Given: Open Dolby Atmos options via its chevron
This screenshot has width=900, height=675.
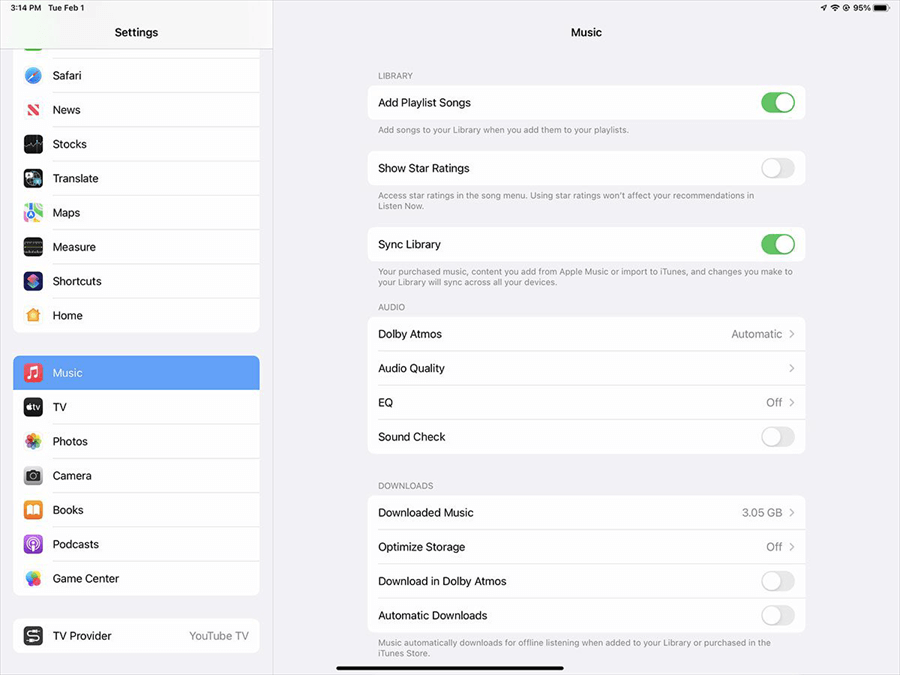Looking at the screenshot, I should (x=791, y=334).
